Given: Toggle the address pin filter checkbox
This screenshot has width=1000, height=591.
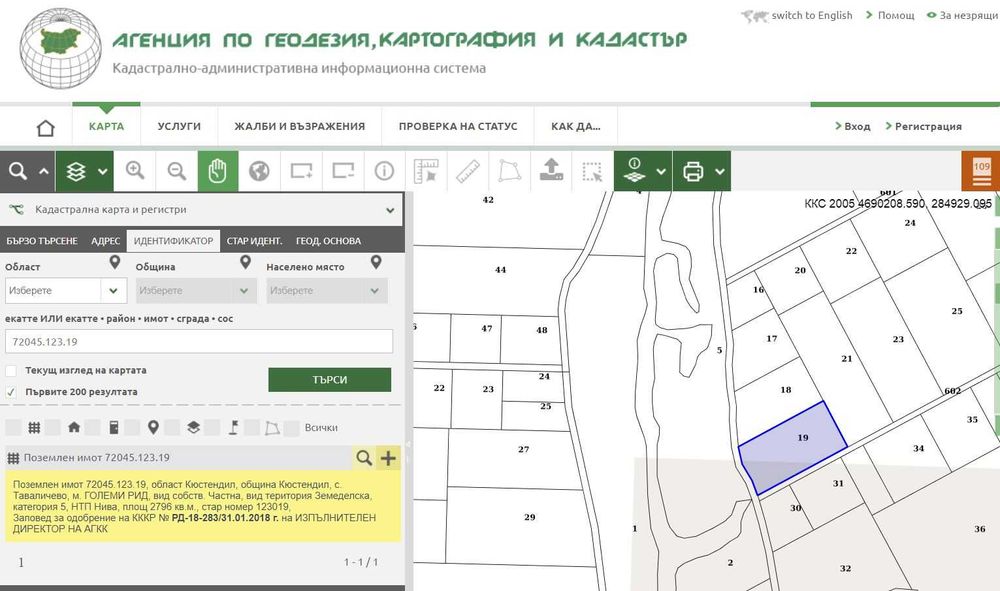Looking at the screenshot, I should click(x=133, y=427).
